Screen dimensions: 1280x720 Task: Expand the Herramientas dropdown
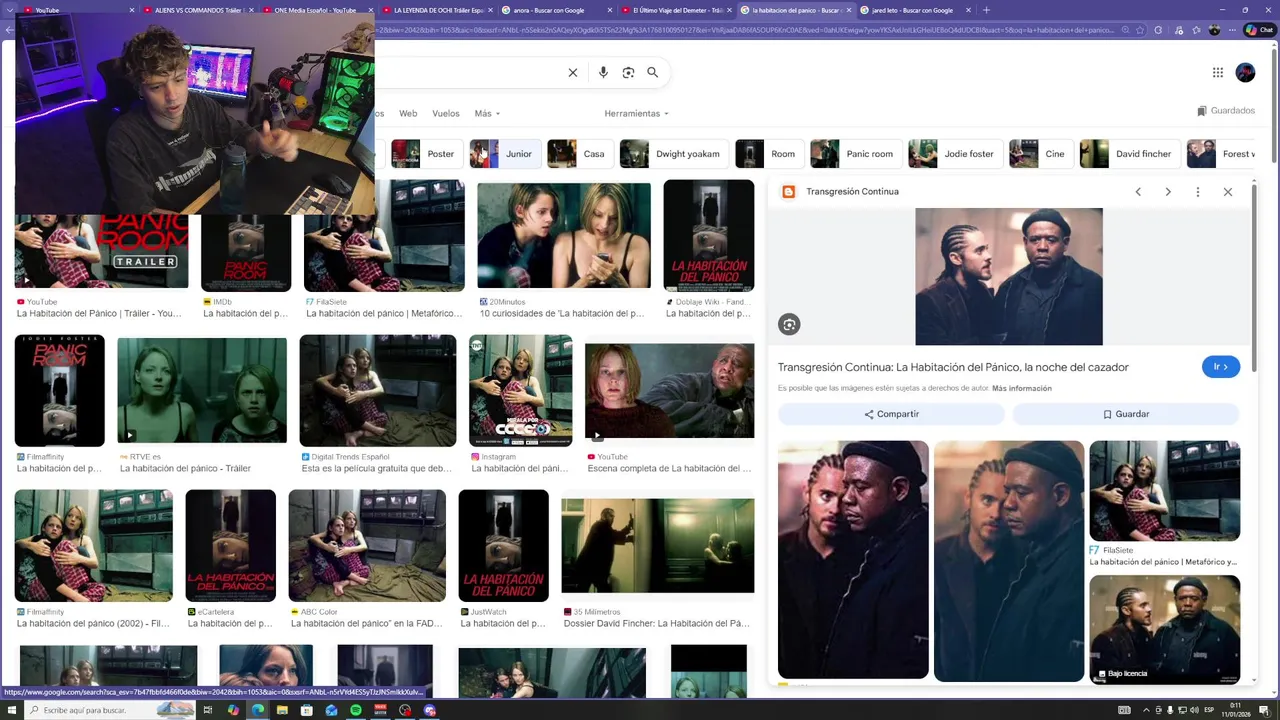636,114
